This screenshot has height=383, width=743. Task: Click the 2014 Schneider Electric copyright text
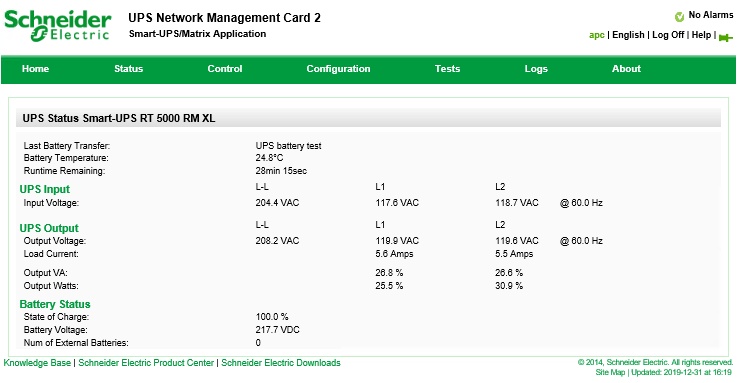point(655,363)
